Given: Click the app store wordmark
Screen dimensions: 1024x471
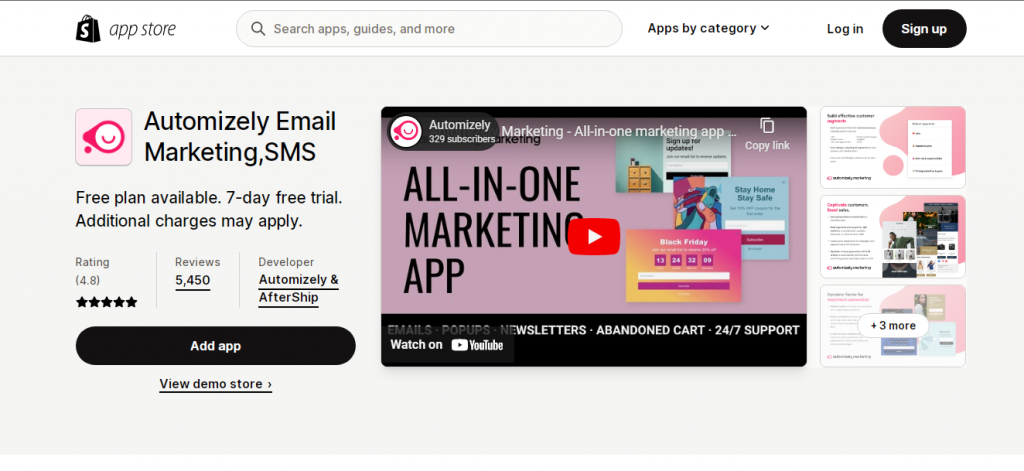Looking at the screenshot, I should [x=142, y=29].
